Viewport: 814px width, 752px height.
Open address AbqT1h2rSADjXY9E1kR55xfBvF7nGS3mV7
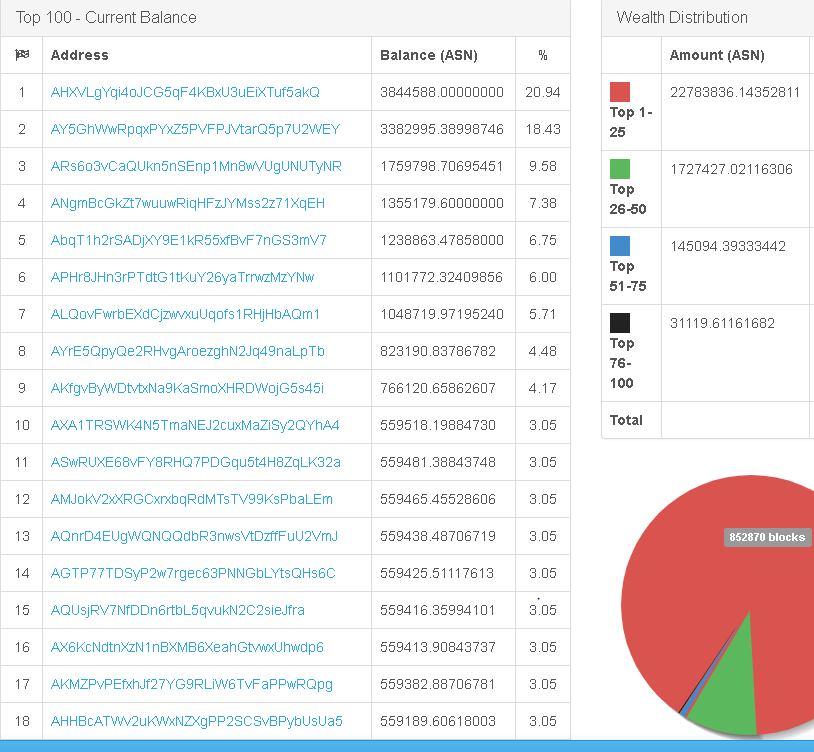click(x=188, y=240)
